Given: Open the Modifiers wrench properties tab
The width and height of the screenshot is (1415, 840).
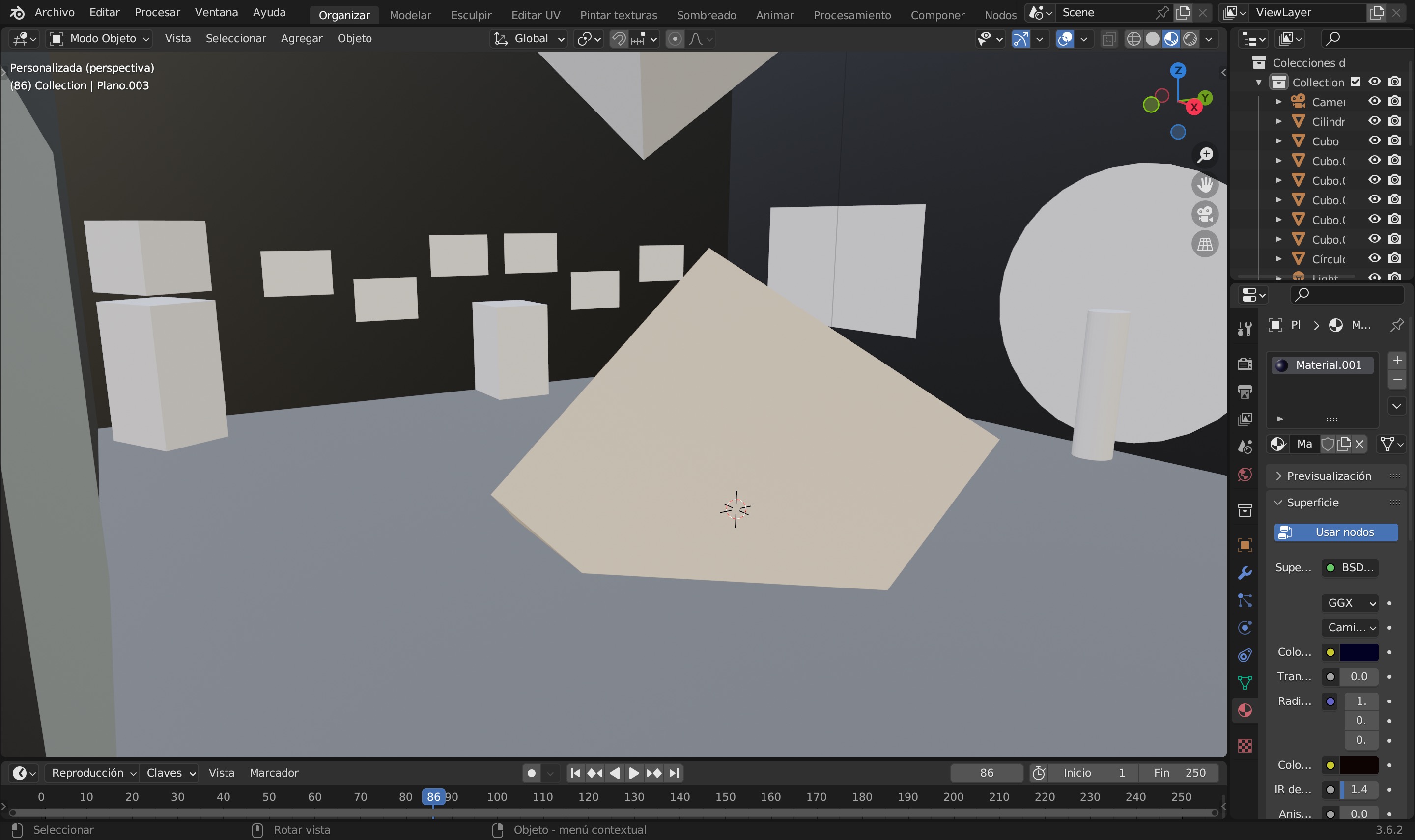Looking at the screenshot, I should click(1244, 573).
